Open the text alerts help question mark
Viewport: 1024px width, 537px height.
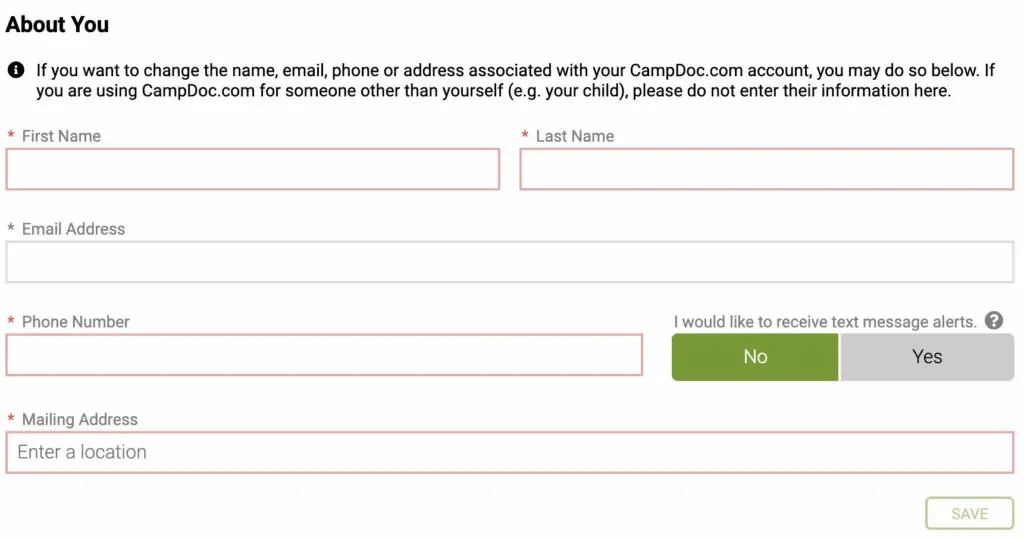coord(993,321)
